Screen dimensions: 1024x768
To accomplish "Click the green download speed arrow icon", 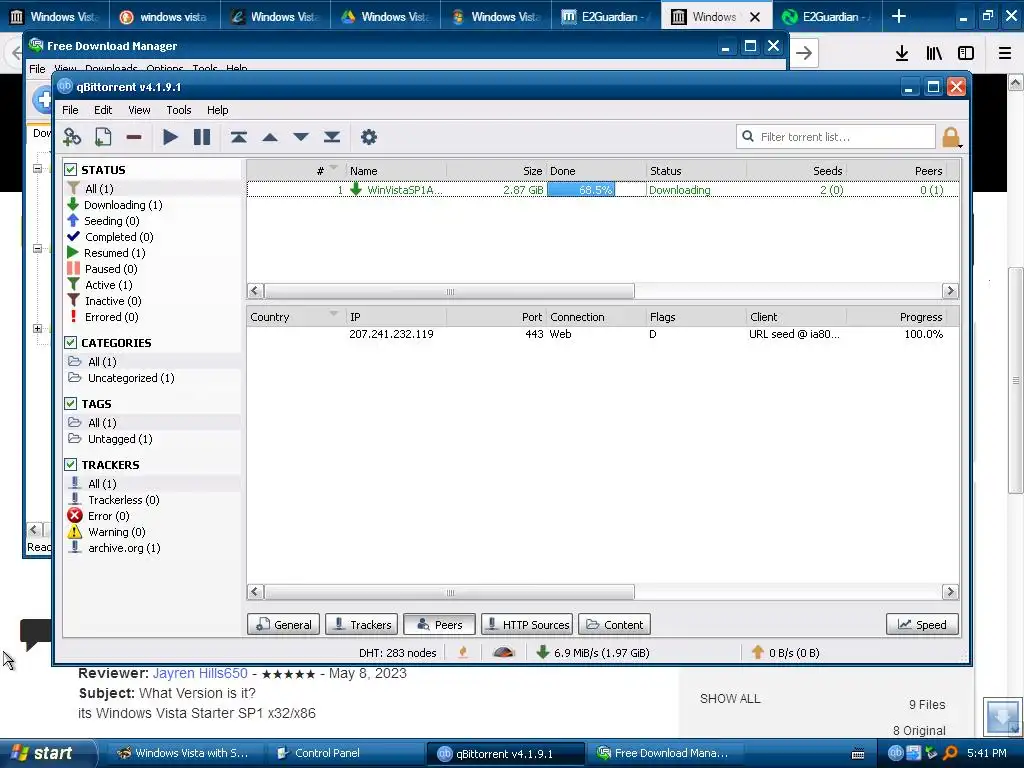I will (542, 652).
